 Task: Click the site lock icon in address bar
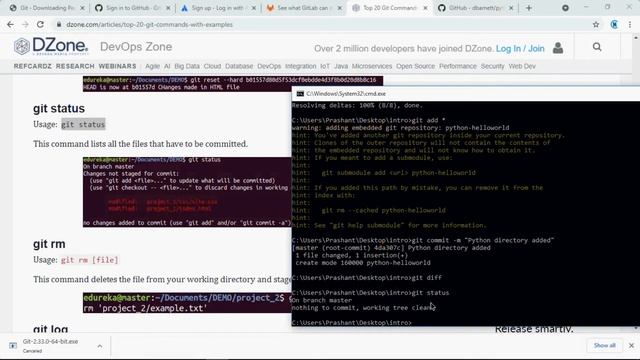59,24
